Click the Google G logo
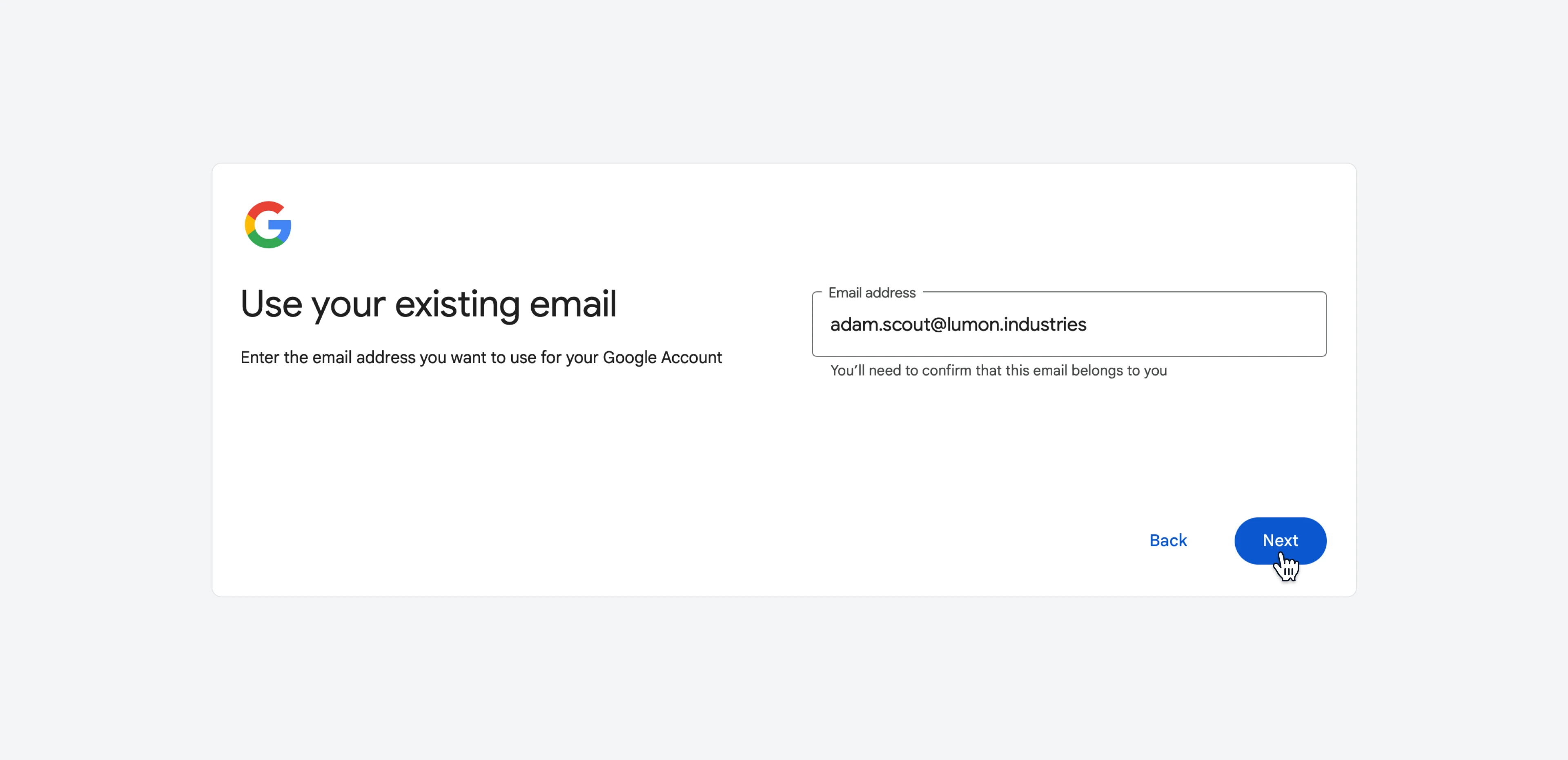Image resolution: width=1568 pixels, height=760 pixels. pos(268,225)
